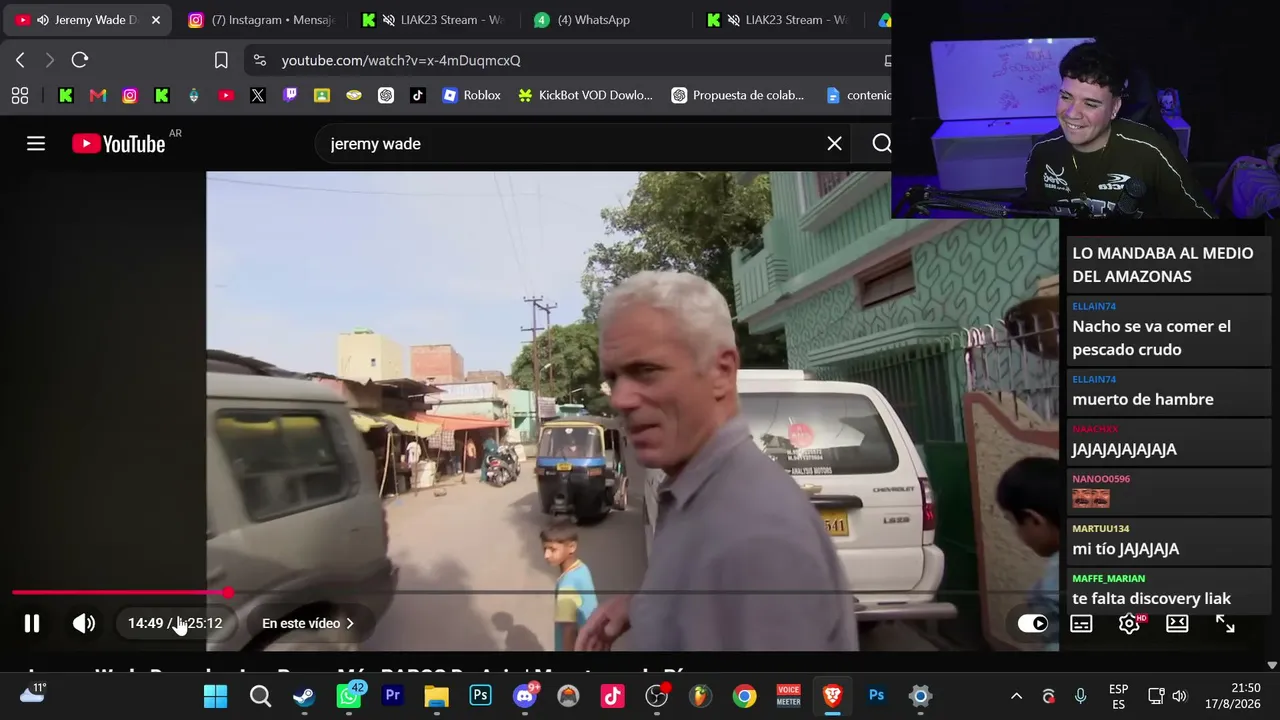Screen dimensions: 1280x720
Task: Enter fullscreen video mode
Action: tap(1225, 623)
